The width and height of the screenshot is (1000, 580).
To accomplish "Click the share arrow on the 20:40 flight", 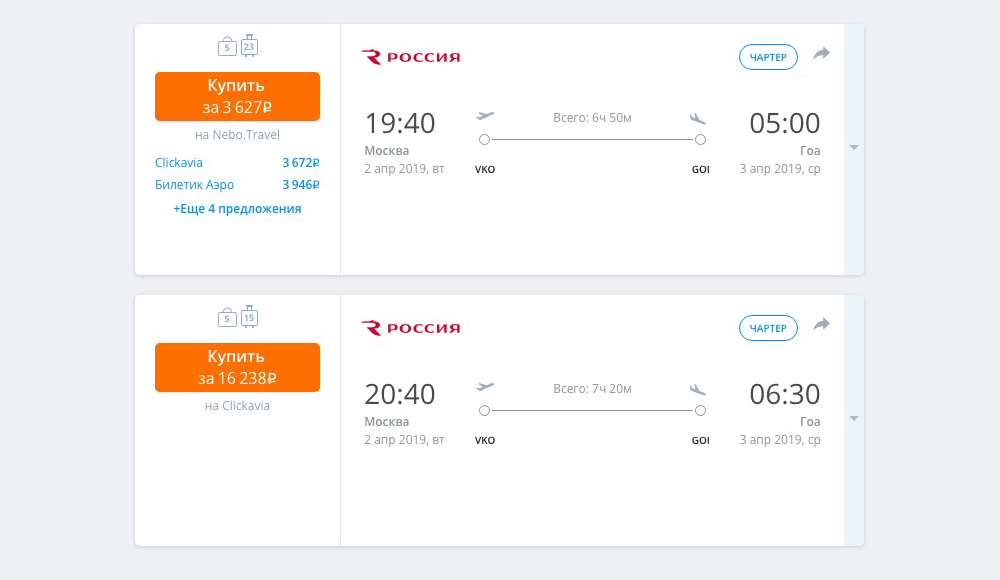I will click(x=821, y=325).
